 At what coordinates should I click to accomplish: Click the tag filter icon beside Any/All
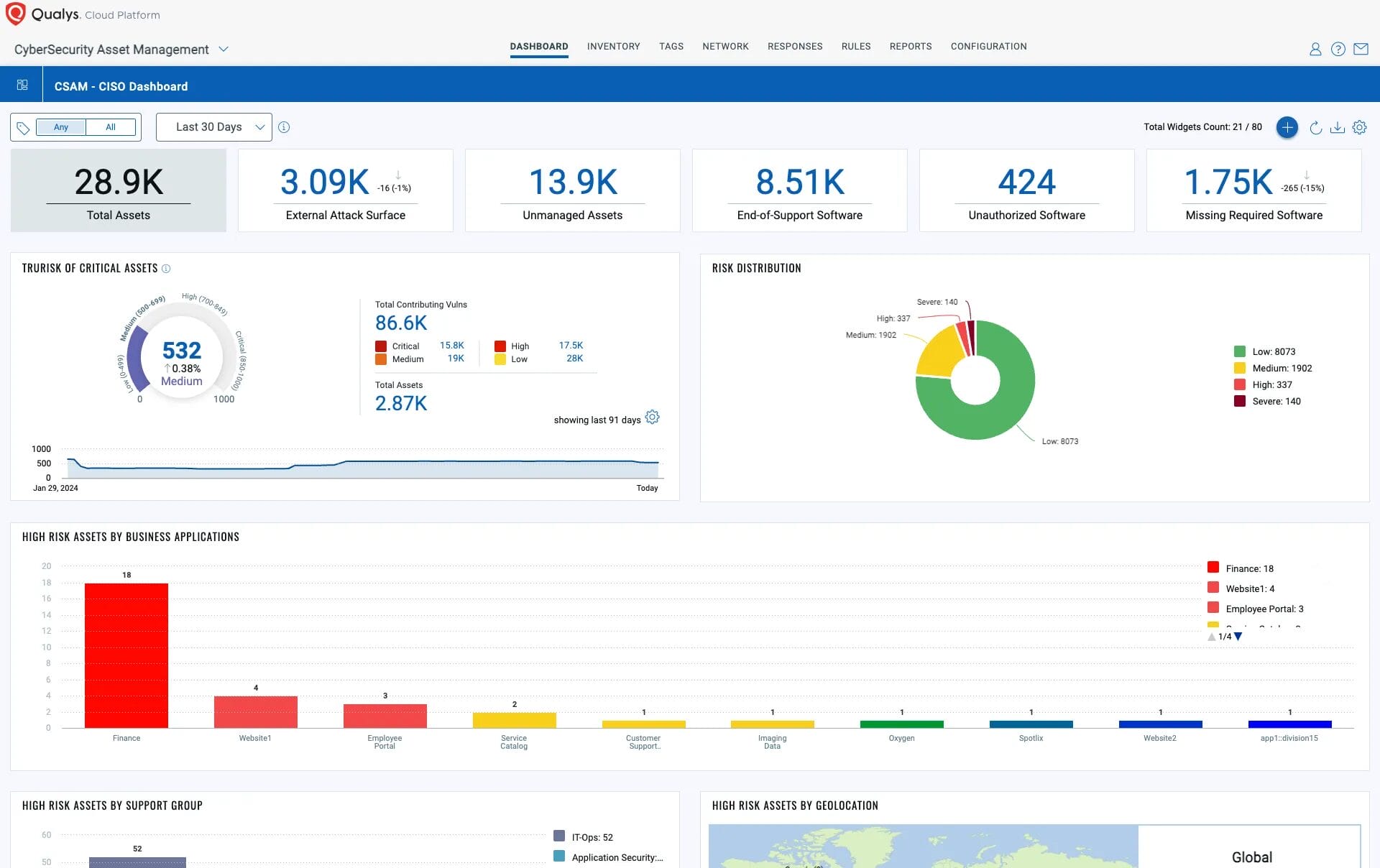(x=24, y=127)
